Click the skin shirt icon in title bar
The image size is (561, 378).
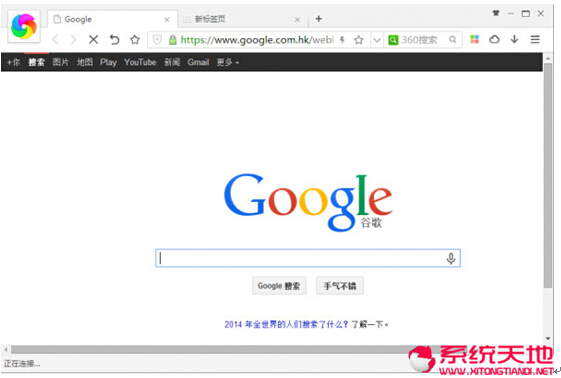496,13
